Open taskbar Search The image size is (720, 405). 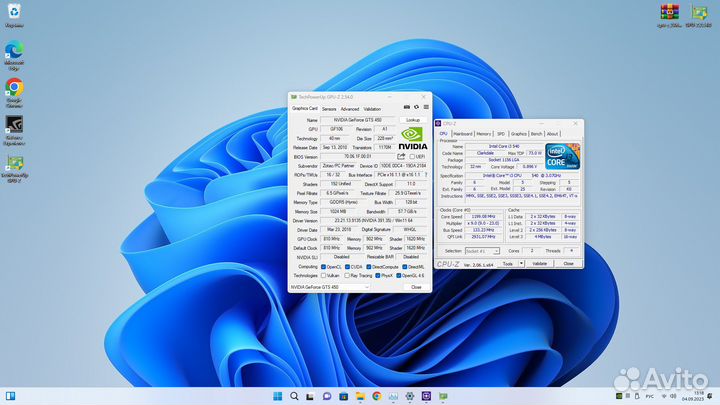[x=294, y=396]
